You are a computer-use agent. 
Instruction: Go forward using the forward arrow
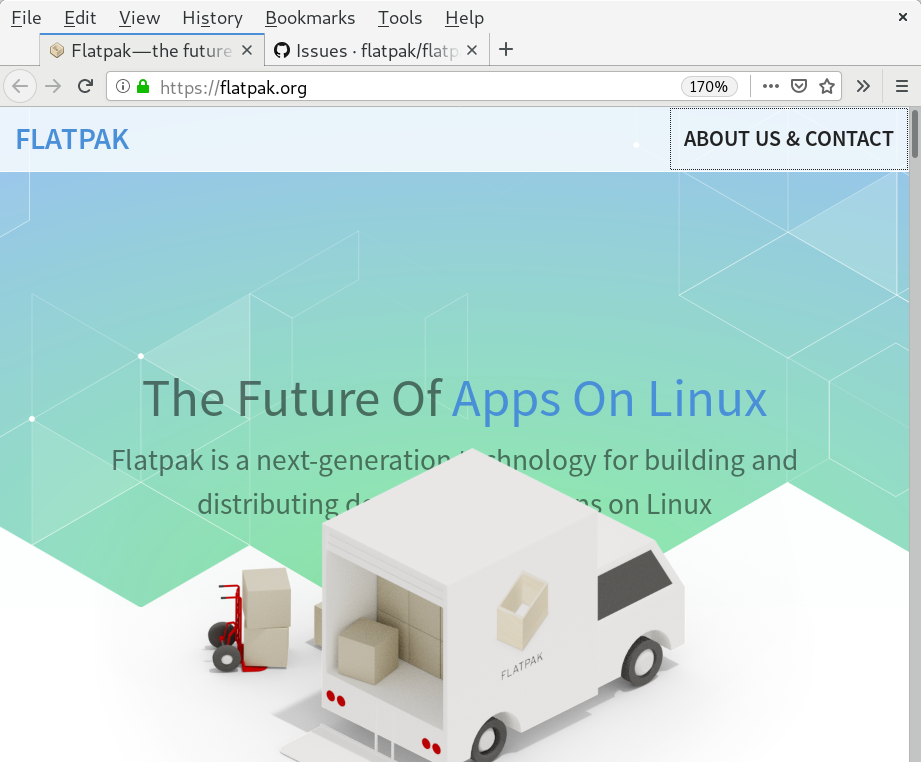click(x=52, y=86)
